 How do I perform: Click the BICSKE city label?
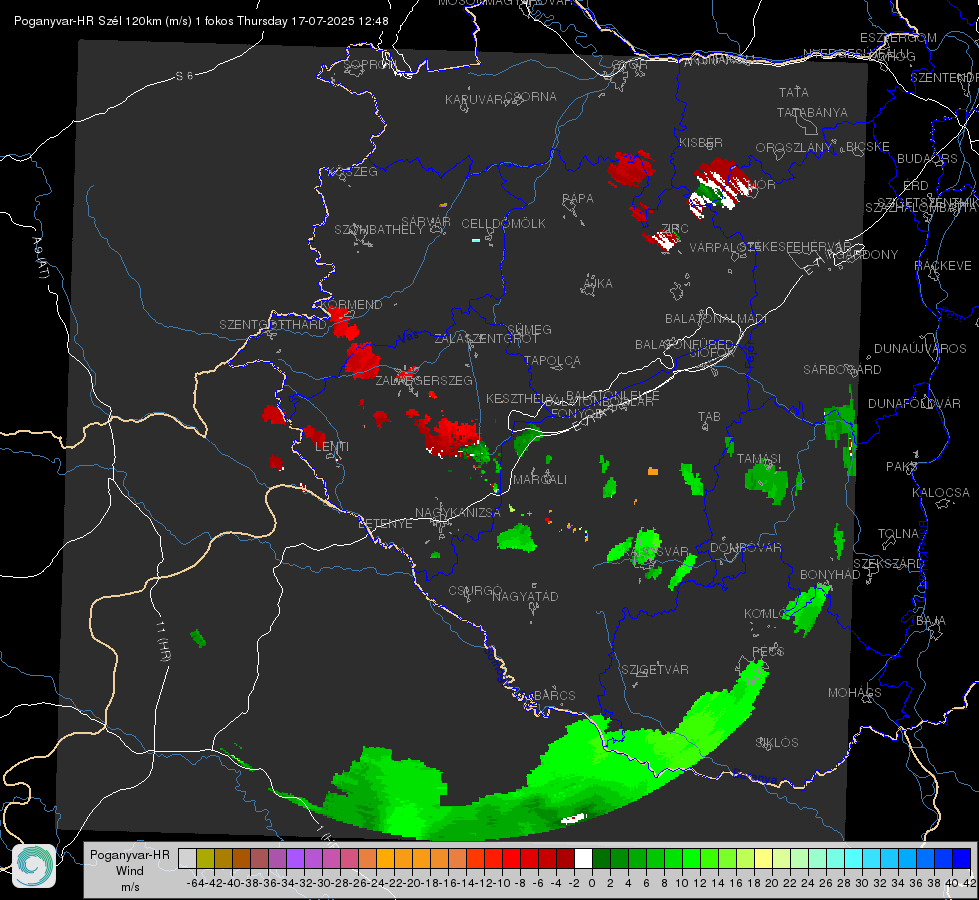click(868, 146)
